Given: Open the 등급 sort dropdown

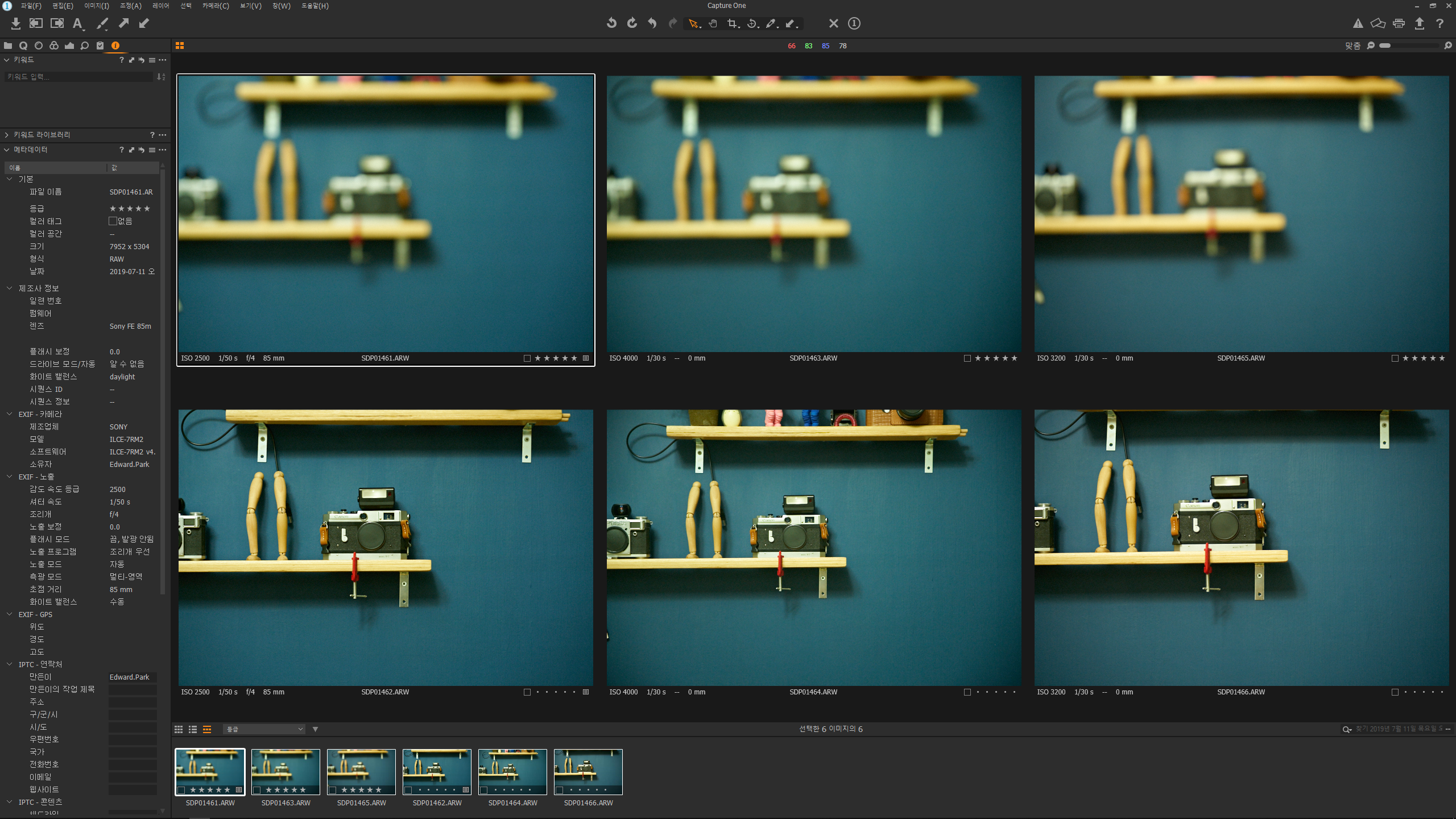Looking at the screenshot, I should (x=264, y=729).
